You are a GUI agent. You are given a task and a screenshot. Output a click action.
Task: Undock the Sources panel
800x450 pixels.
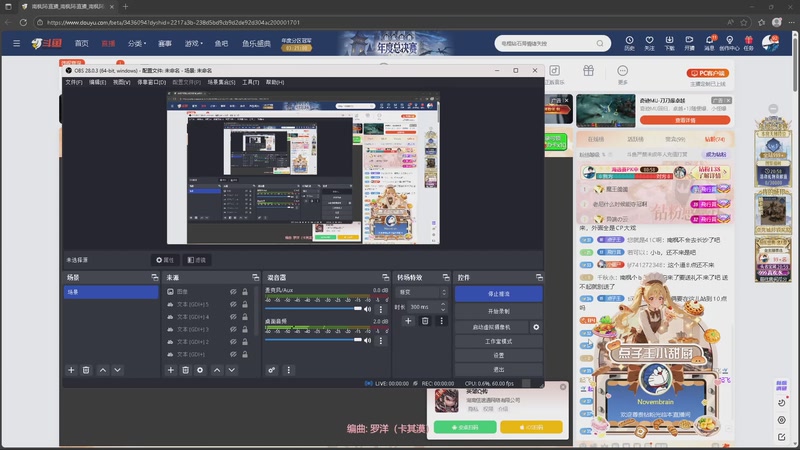click(x=256, y=278)
